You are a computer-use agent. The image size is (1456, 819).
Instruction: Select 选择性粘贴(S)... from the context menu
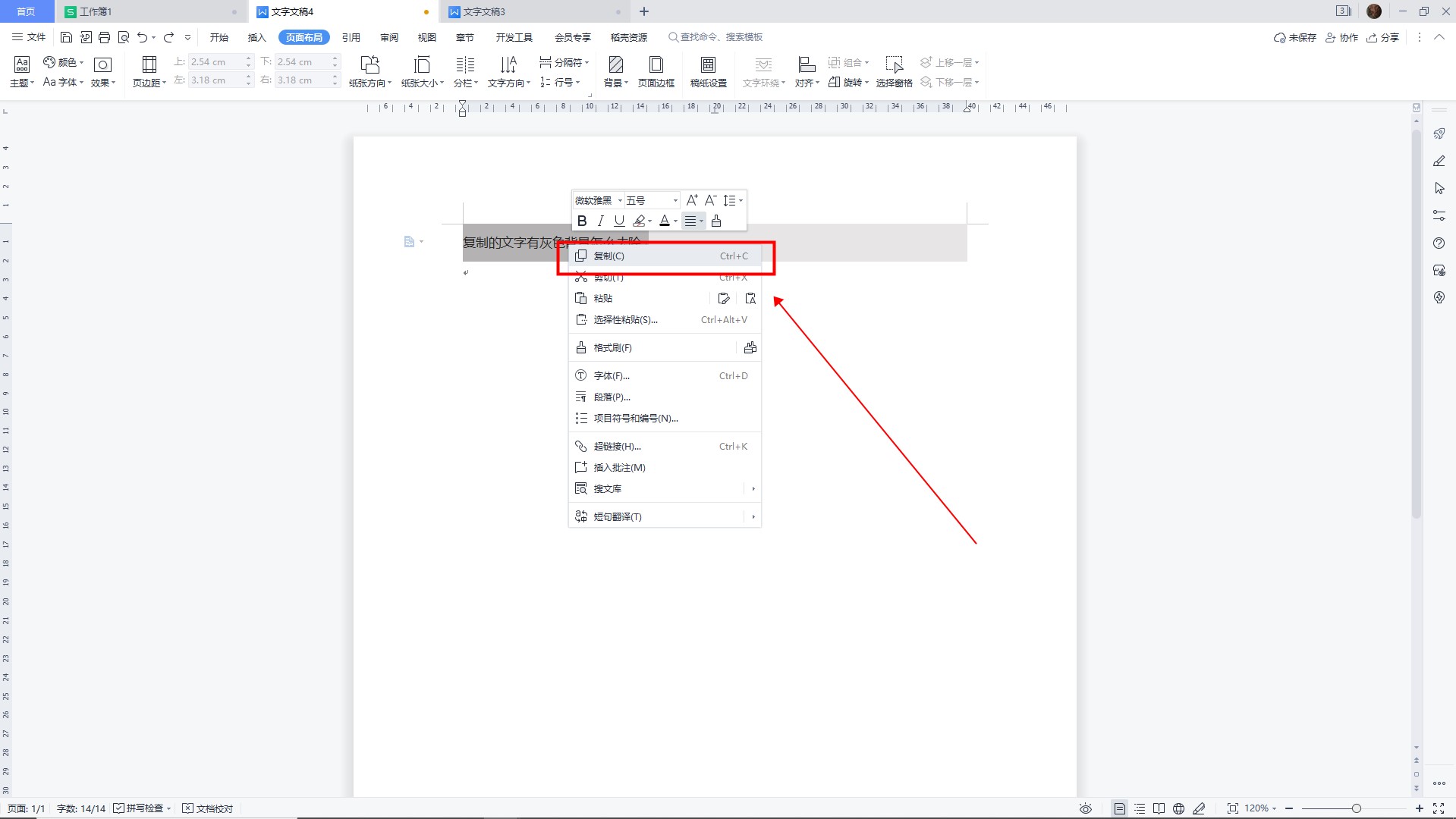(665, 320)
